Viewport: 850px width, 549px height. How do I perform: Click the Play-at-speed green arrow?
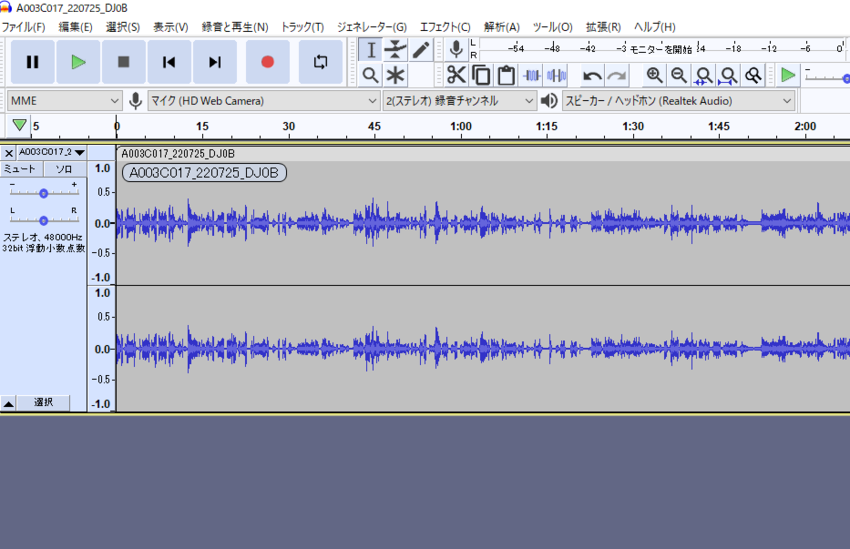[x=788, y=75]
